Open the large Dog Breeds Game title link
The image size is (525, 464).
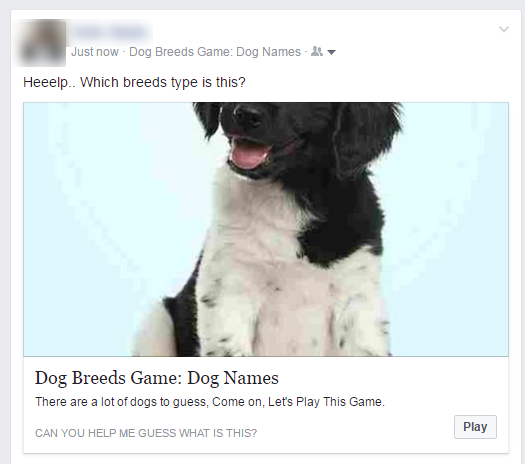click(x=156, y=378)
